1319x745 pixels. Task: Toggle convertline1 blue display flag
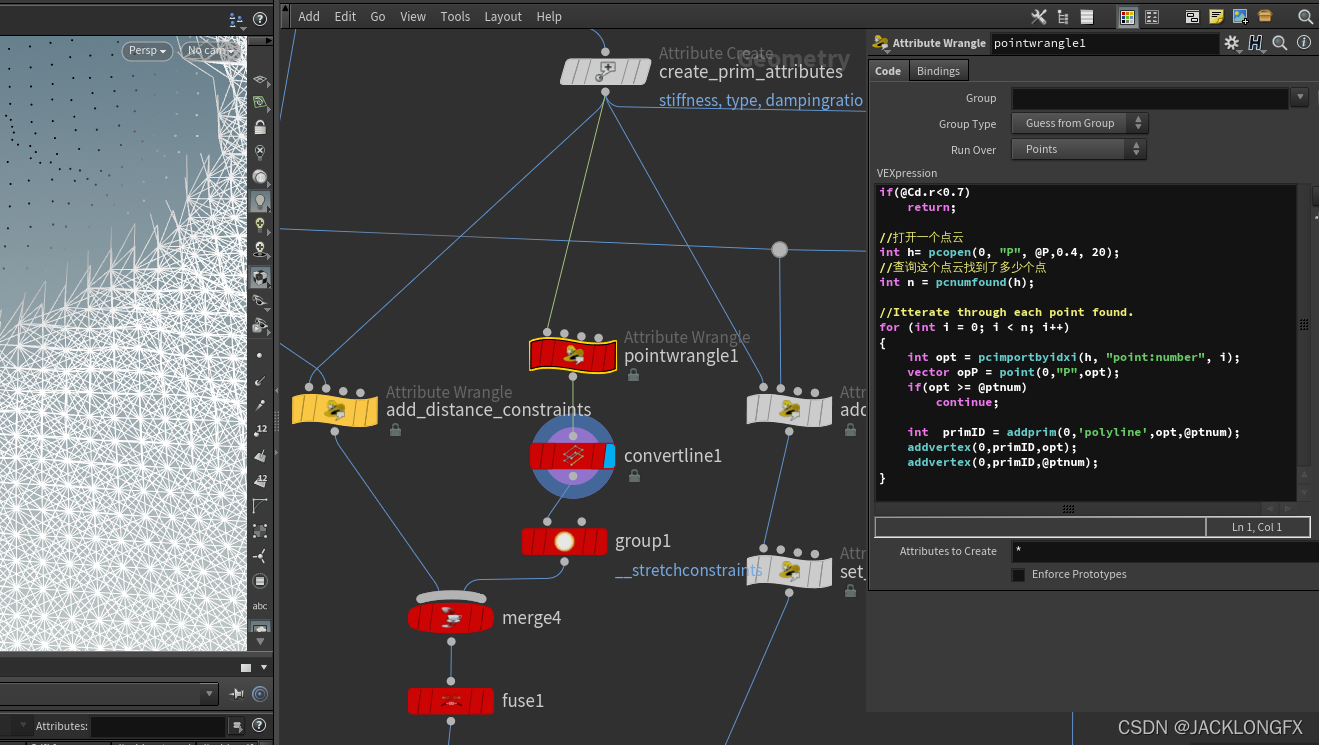point(610,456)
